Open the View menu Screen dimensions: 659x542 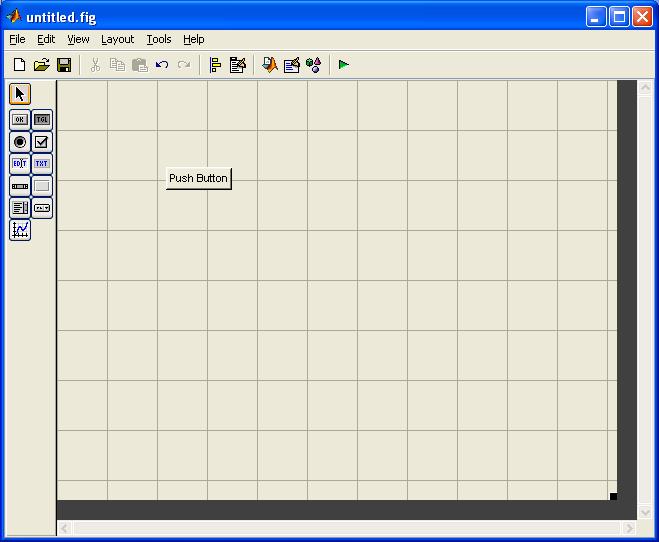click(x=78, y=39)
